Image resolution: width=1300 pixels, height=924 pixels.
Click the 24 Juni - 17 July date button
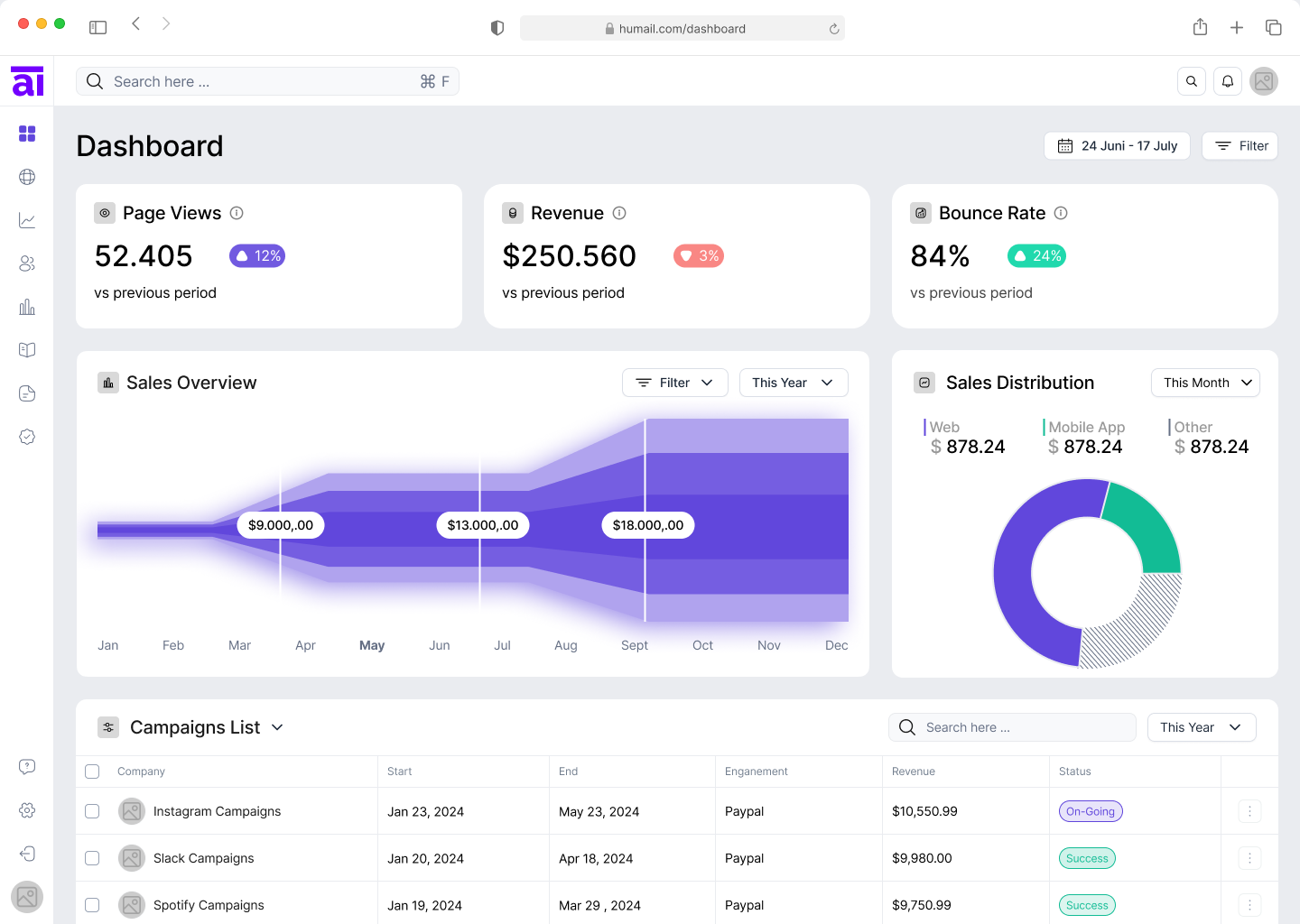point(1117,146)
